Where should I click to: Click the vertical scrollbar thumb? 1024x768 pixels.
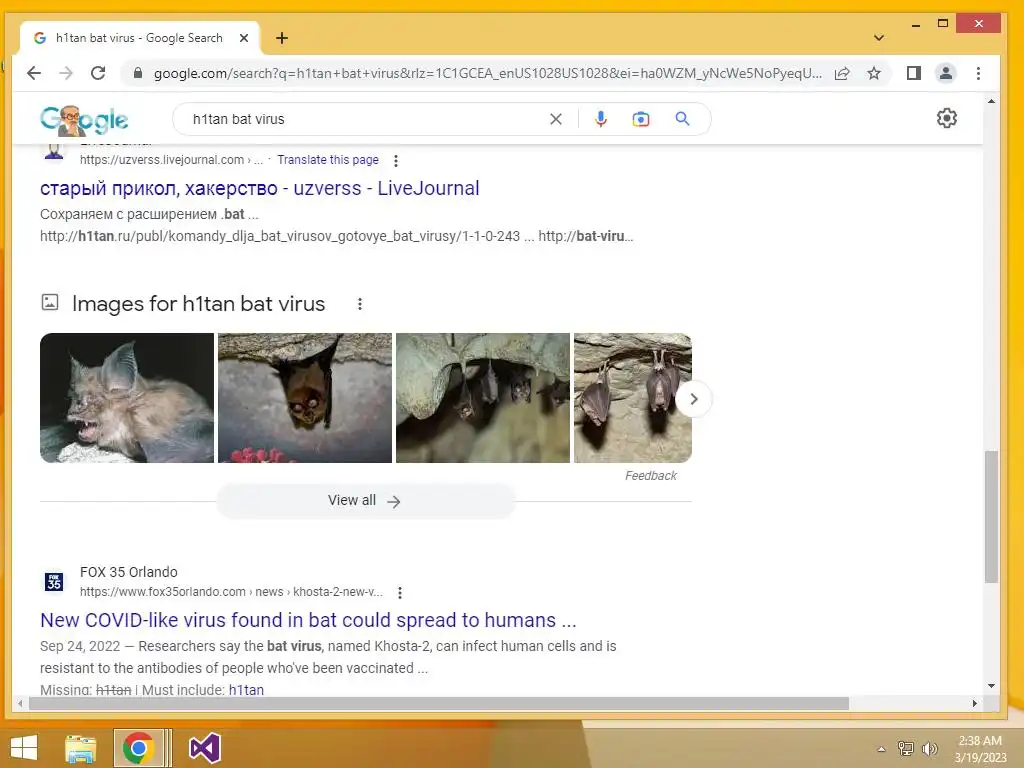pyautogui.click(x=991, y=516)
